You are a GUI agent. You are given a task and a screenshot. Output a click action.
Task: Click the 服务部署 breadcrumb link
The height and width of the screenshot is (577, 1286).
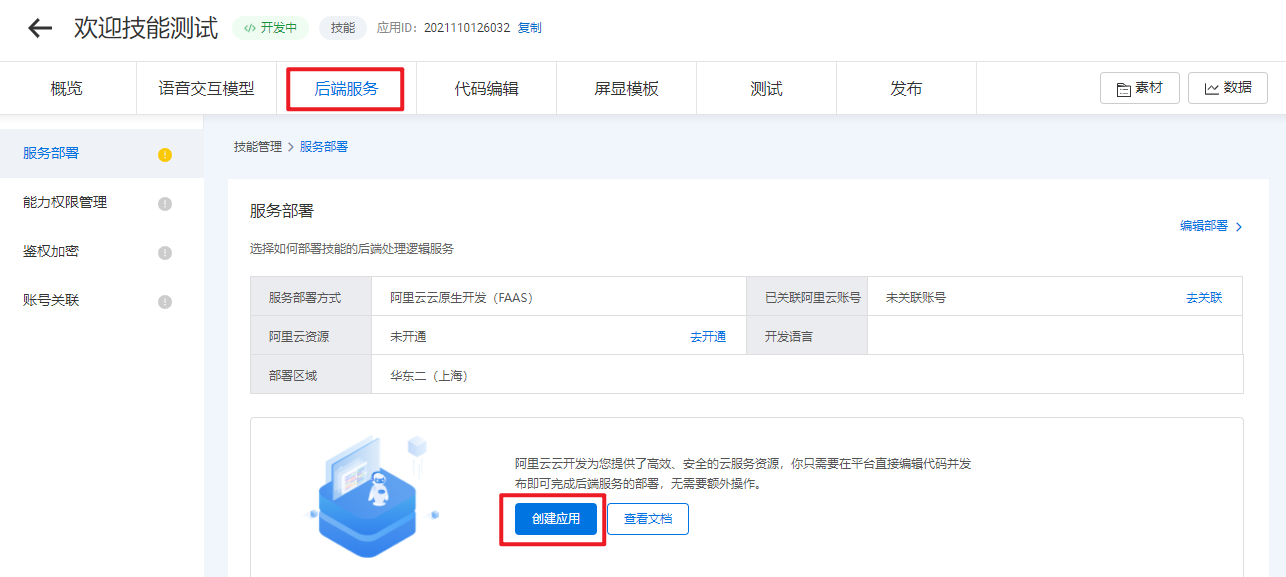point(324,146)
